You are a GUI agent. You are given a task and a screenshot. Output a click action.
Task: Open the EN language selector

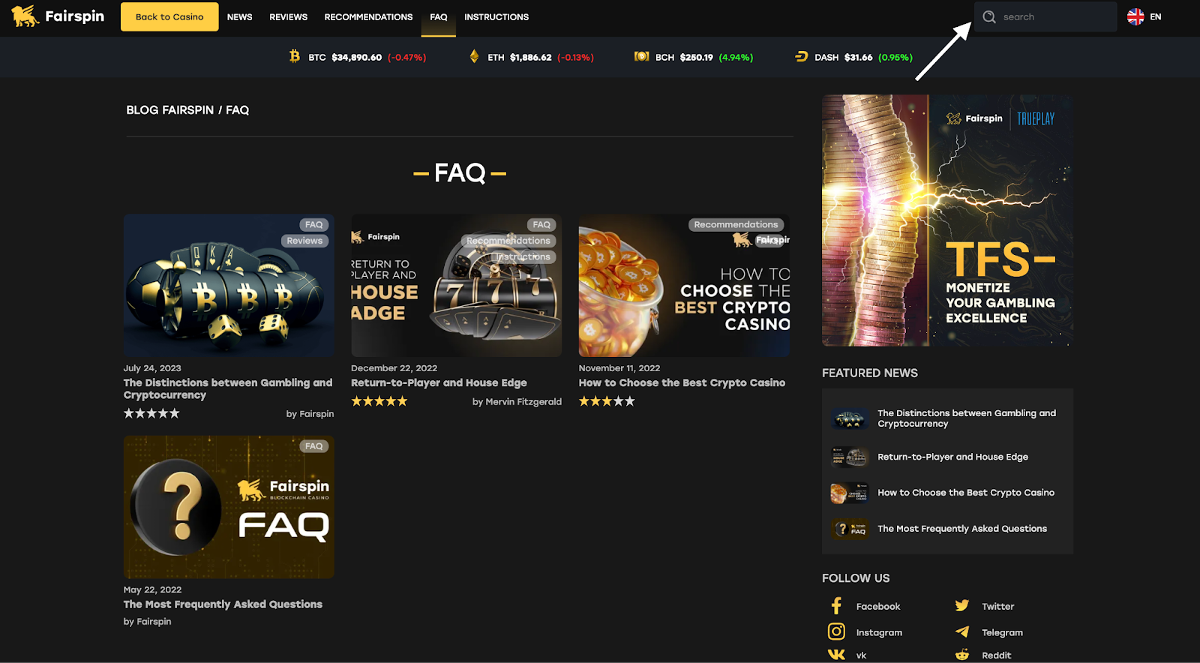click(x=1144, y=17)
